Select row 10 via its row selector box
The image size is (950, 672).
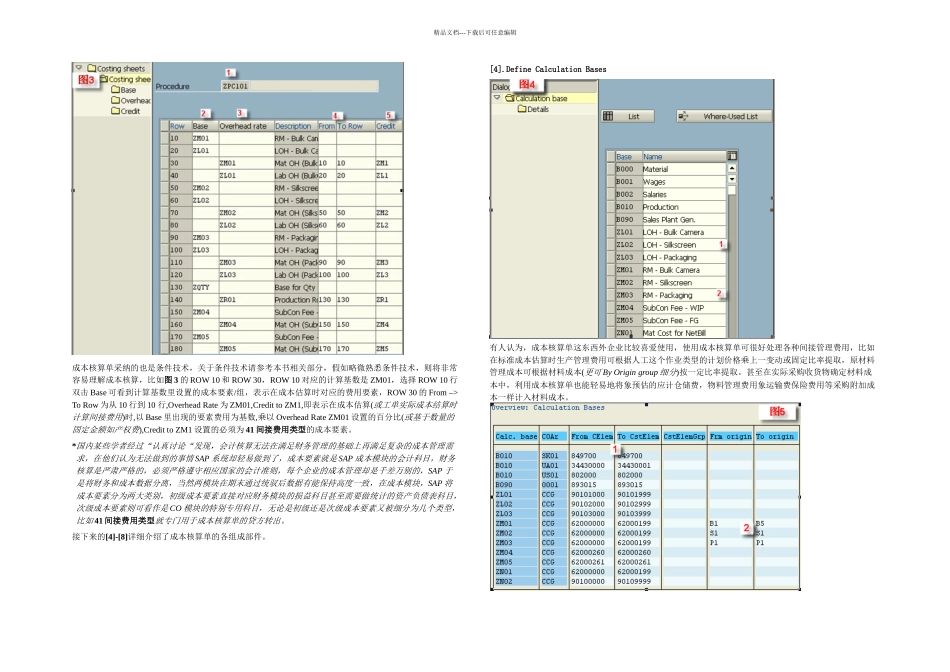[x=164, y=138]
